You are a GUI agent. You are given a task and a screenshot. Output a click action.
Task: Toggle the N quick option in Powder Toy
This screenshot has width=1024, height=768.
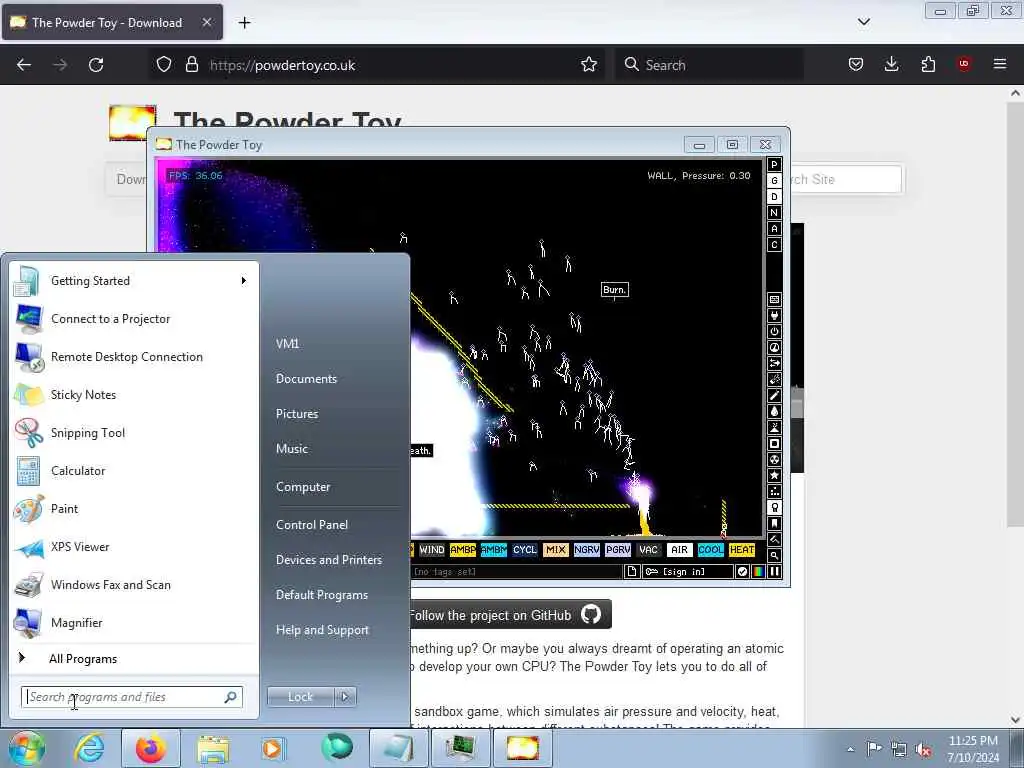click(774, 213)
